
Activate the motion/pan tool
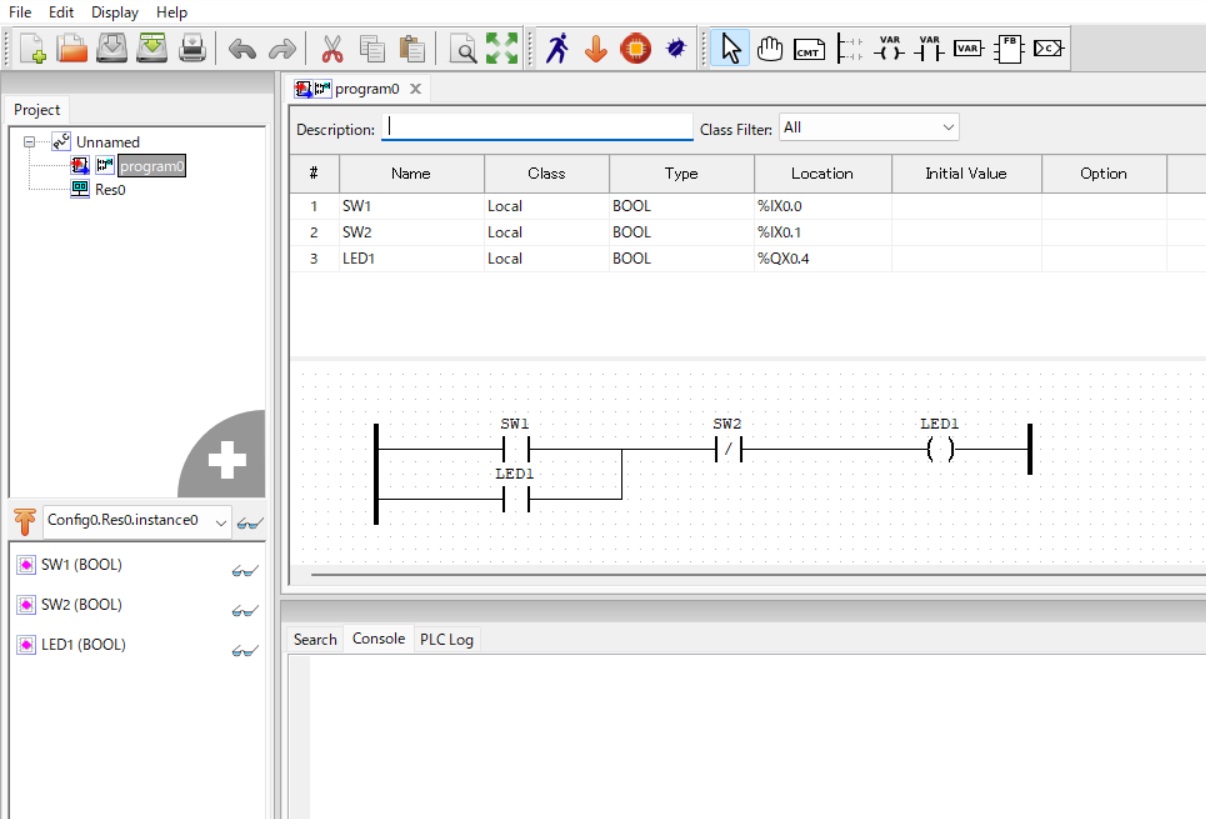[769, 47]
